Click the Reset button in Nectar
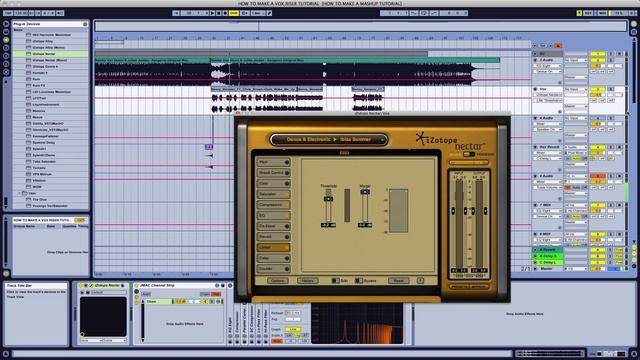Screen dimensions: 640x360 click(x=398, y=280)
